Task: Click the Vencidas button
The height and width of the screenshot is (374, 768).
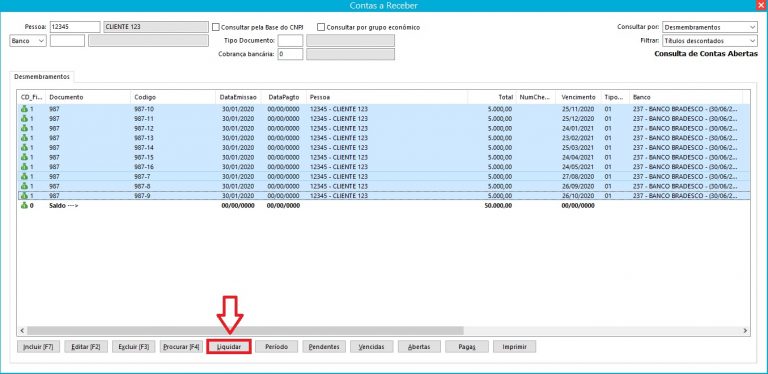Action: [x=372, y=347]
